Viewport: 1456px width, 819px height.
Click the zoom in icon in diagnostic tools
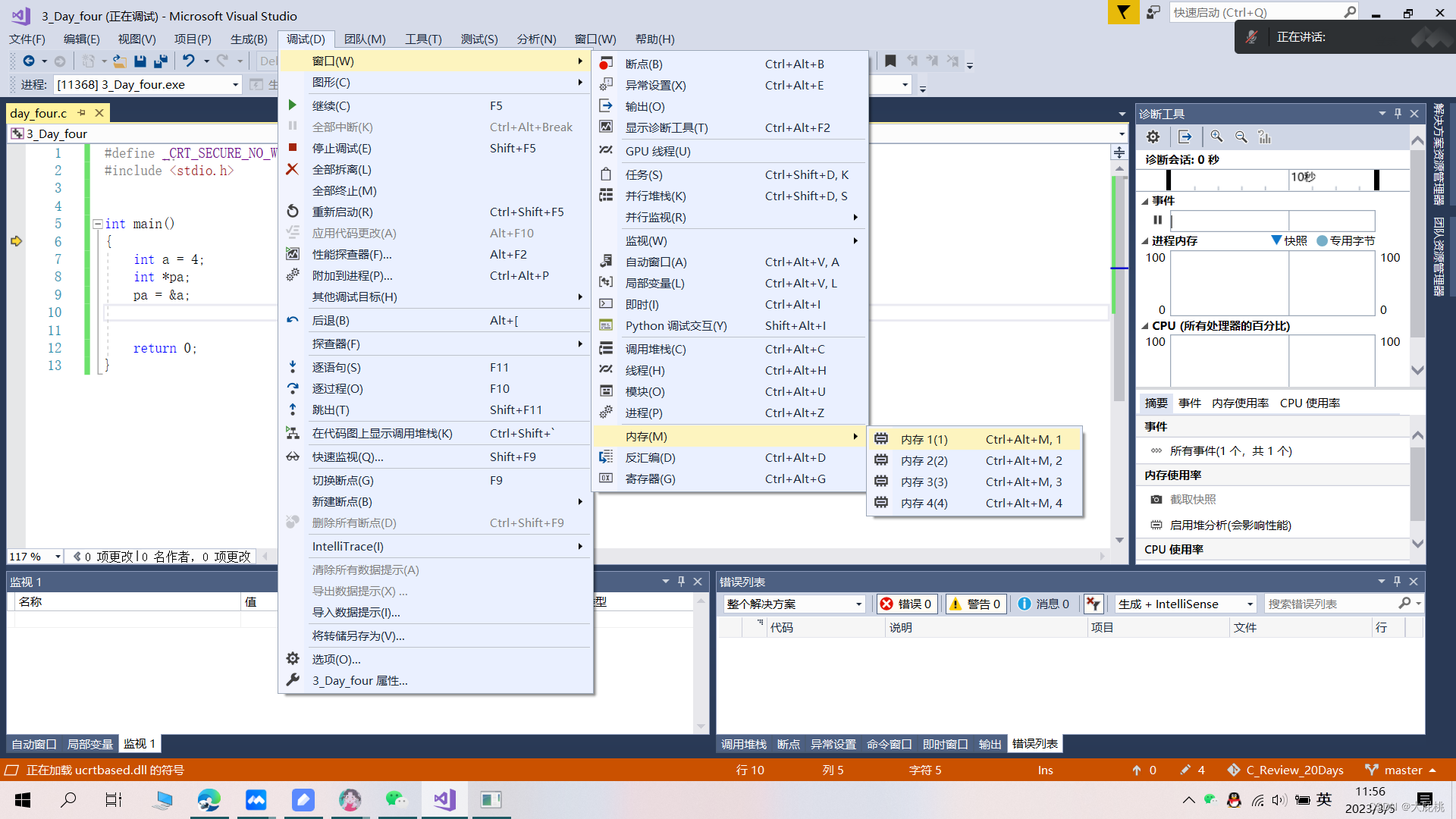coord(1216,137)
